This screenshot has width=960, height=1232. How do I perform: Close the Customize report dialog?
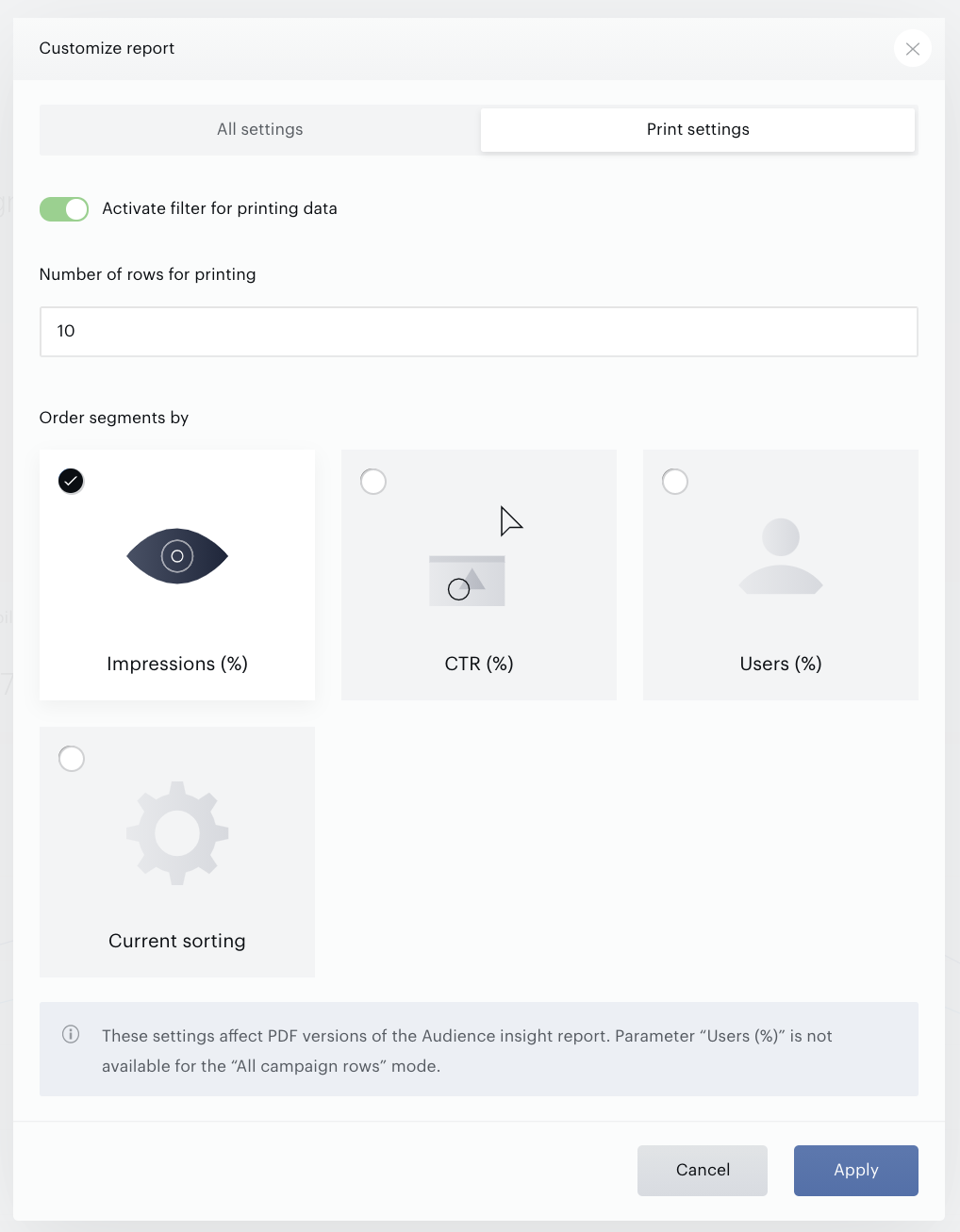[912, 49]
